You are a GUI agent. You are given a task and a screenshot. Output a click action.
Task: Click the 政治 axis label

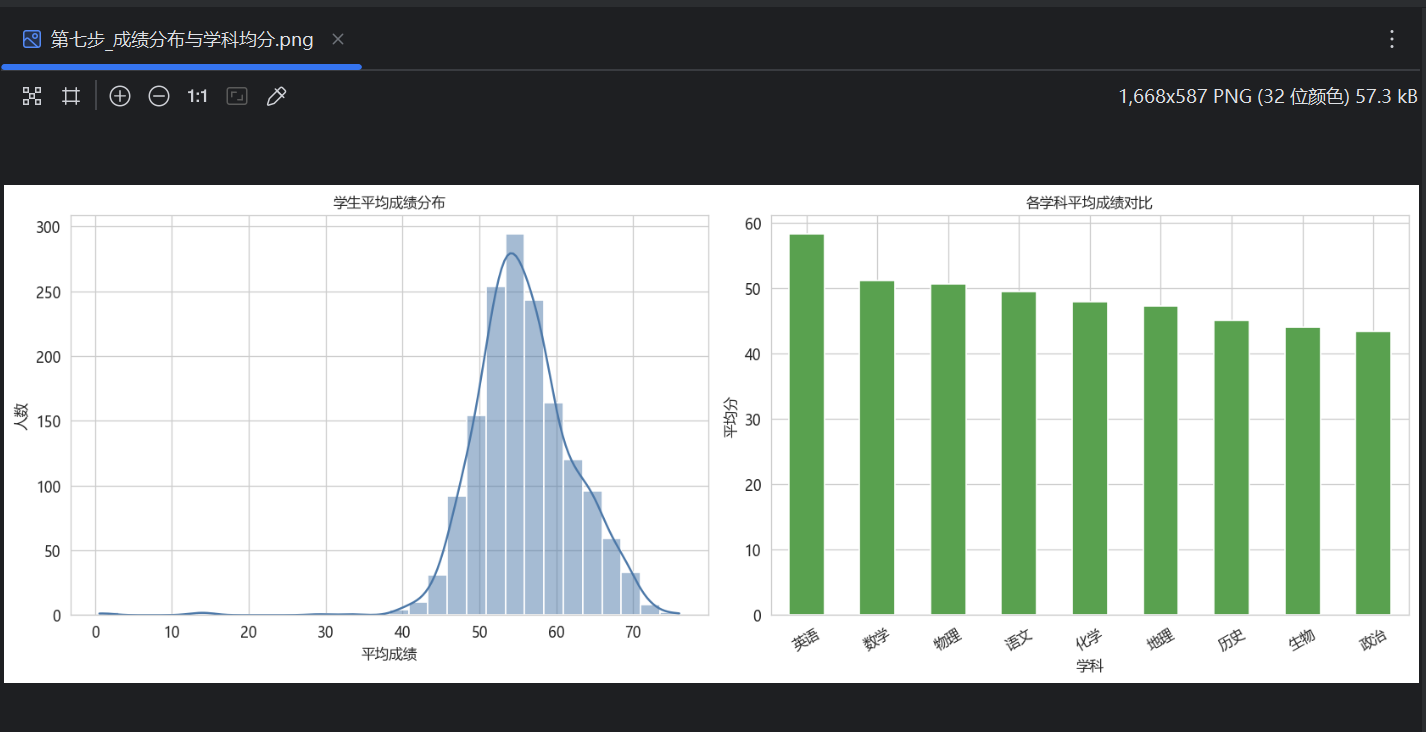pos(1373,640)
